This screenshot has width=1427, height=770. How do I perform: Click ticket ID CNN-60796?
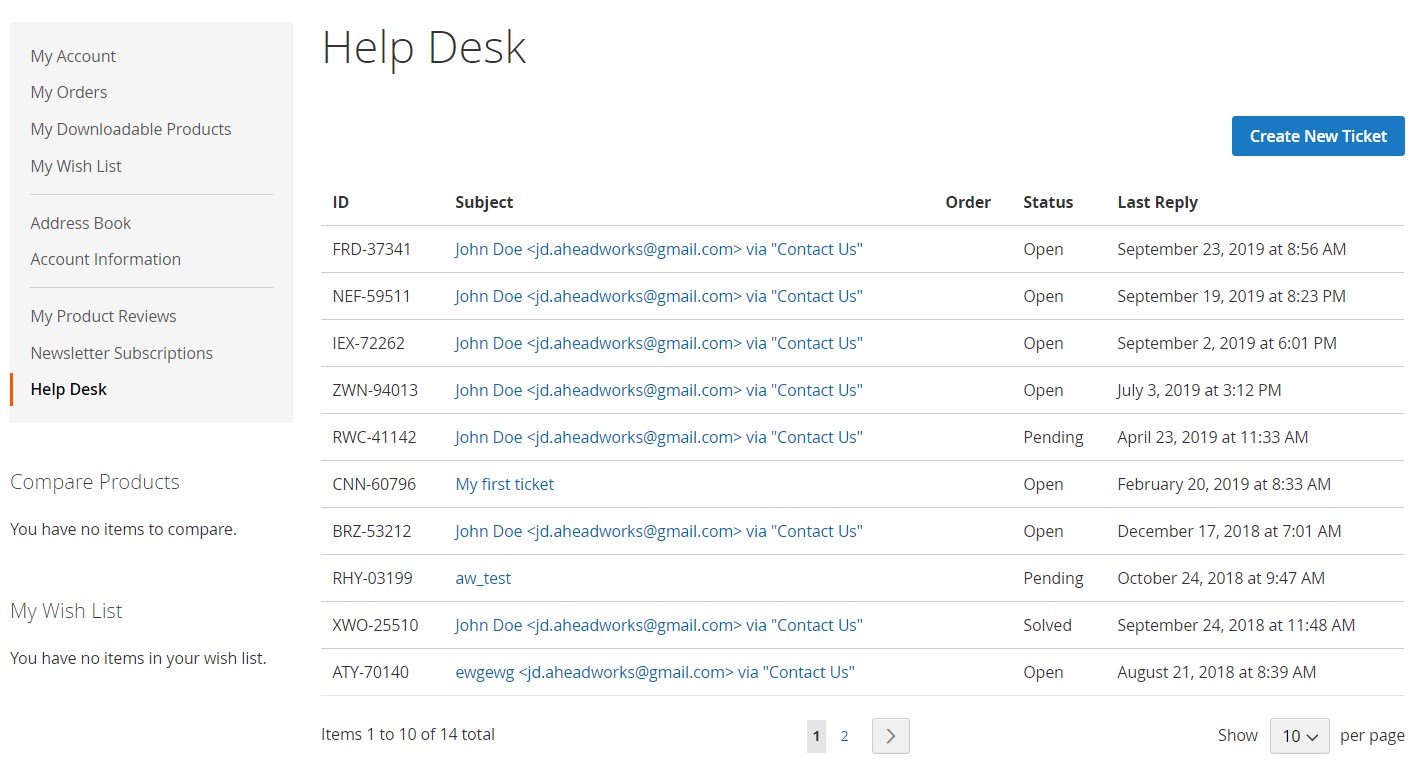coord(374,484)
